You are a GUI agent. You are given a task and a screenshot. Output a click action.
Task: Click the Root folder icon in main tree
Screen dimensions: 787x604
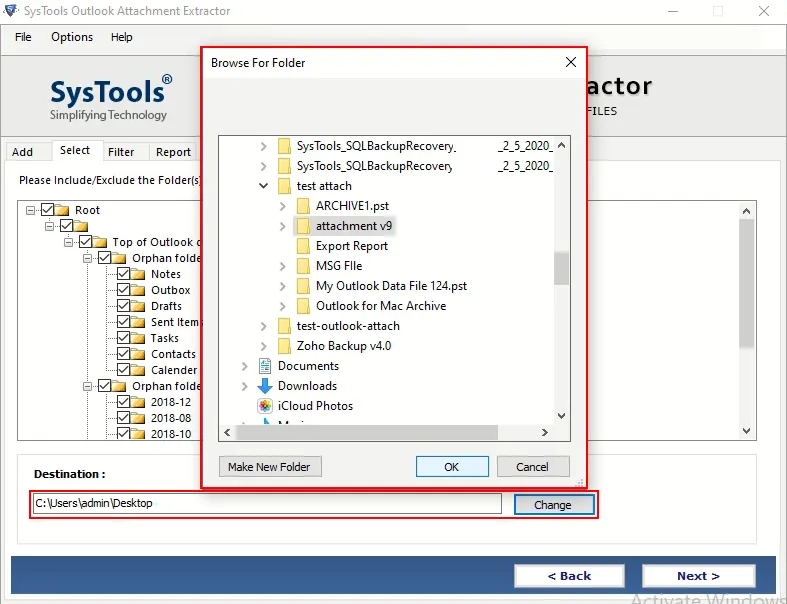click(x=62, y=210)
